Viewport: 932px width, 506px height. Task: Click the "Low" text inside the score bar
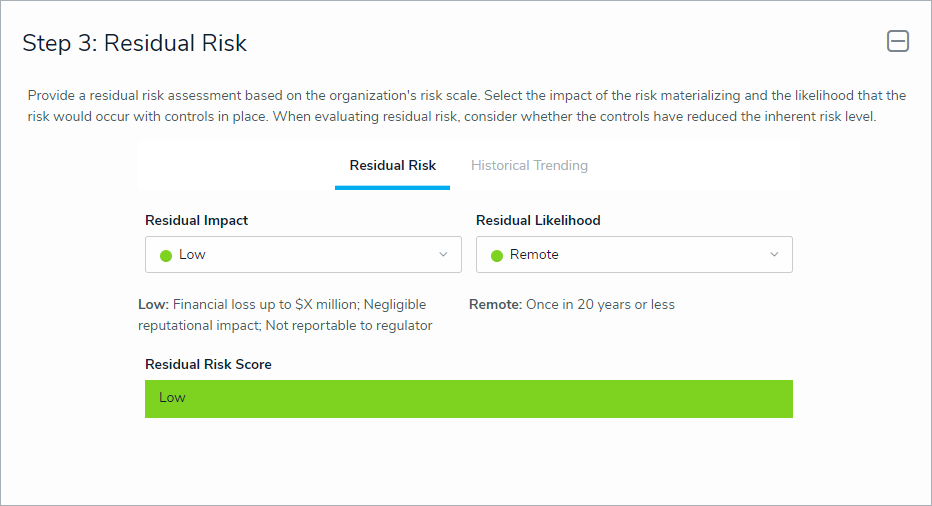[x=172, y=397]
